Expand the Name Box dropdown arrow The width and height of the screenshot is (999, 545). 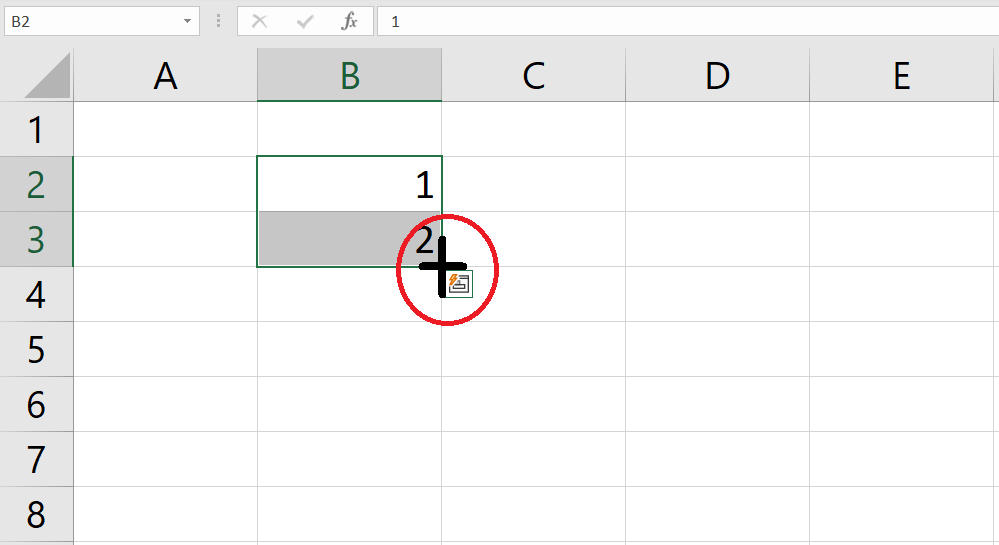pos(187,21)
